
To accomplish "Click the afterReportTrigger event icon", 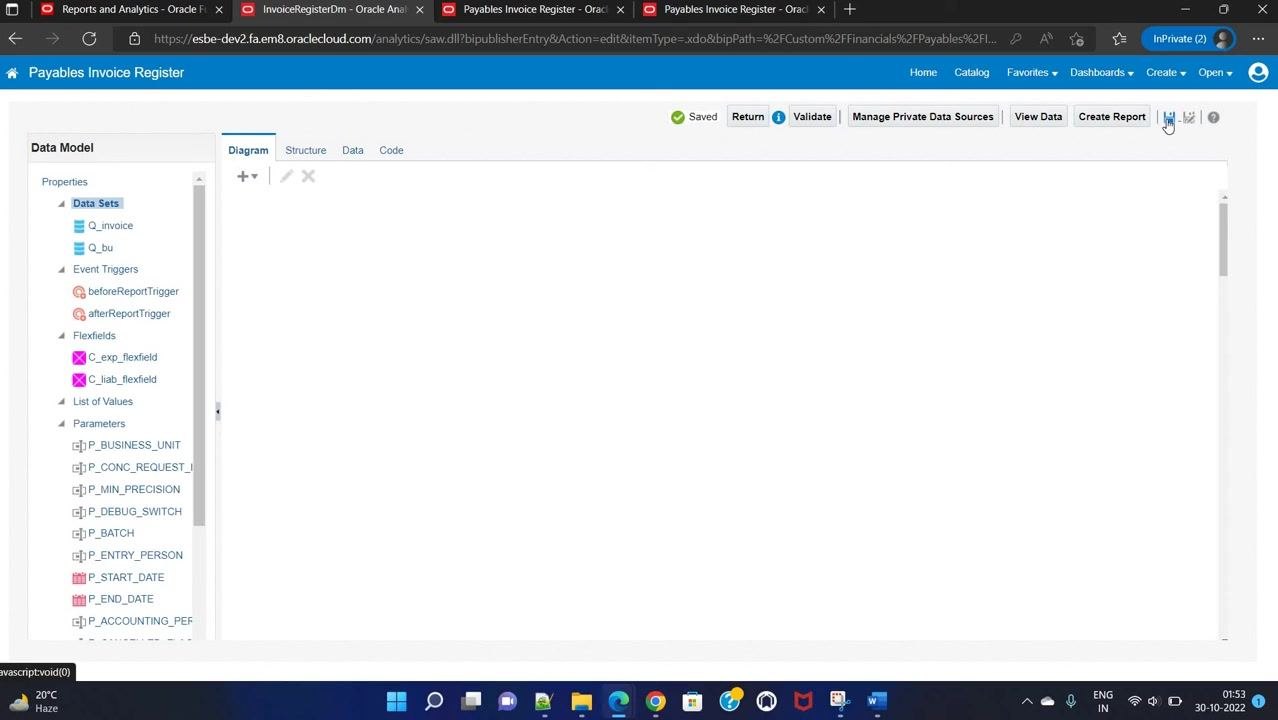I will pyautogui.click(x=79, y=314).
